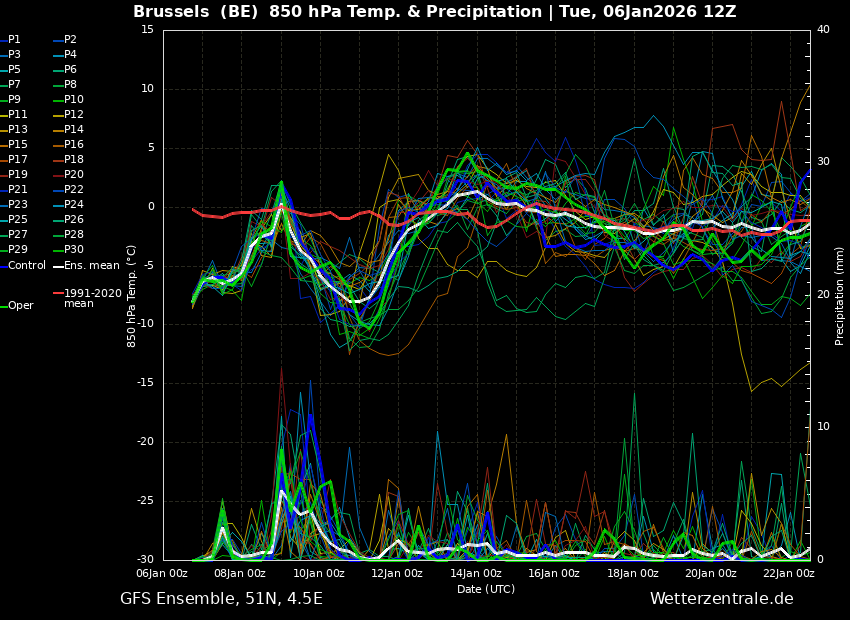Viewport: 850px width, 620px height.
Task: Click the 16Jan 00z axis label
Action: tap(553, 573)
